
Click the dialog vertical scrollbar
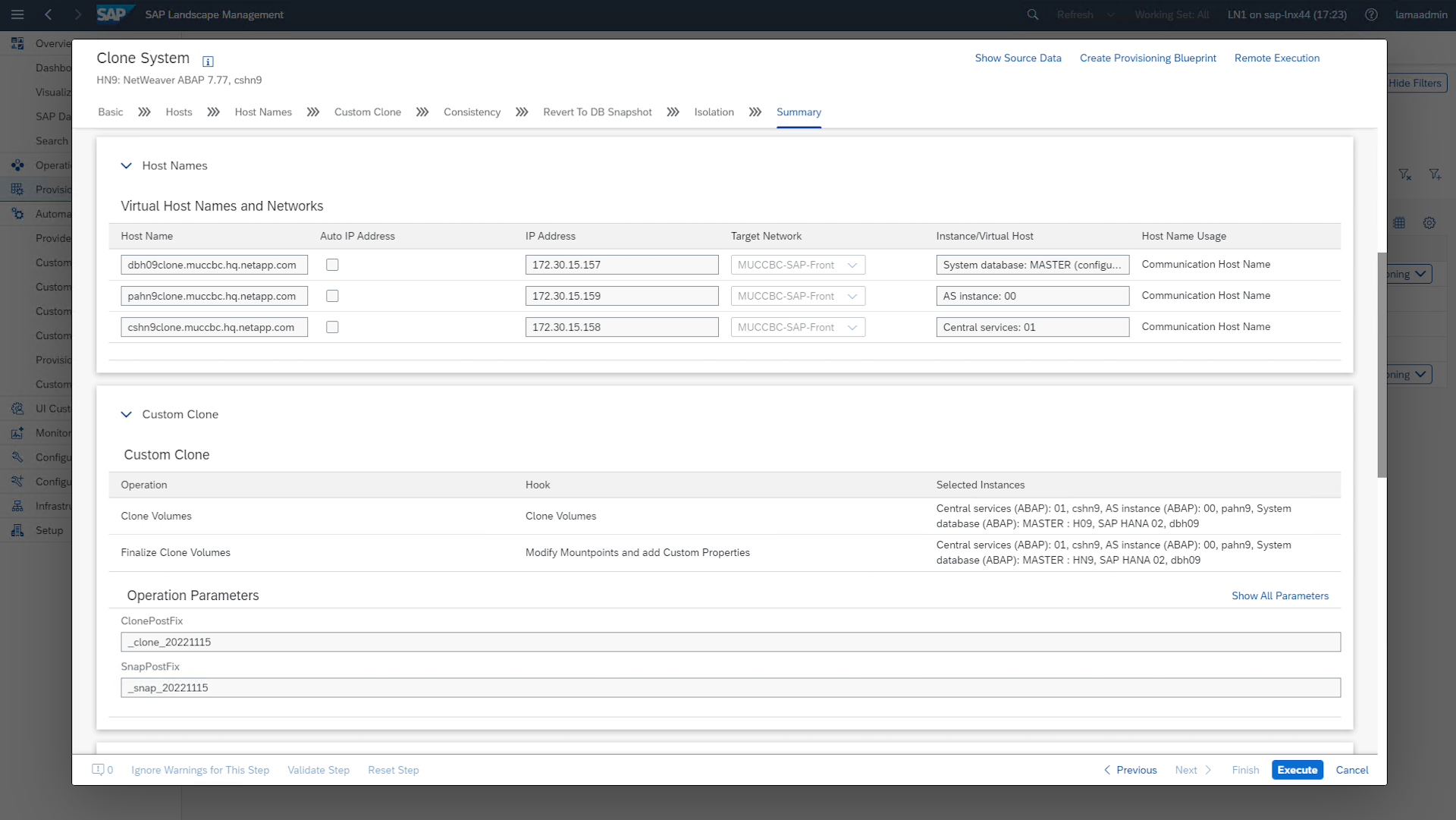[1382, 364]
